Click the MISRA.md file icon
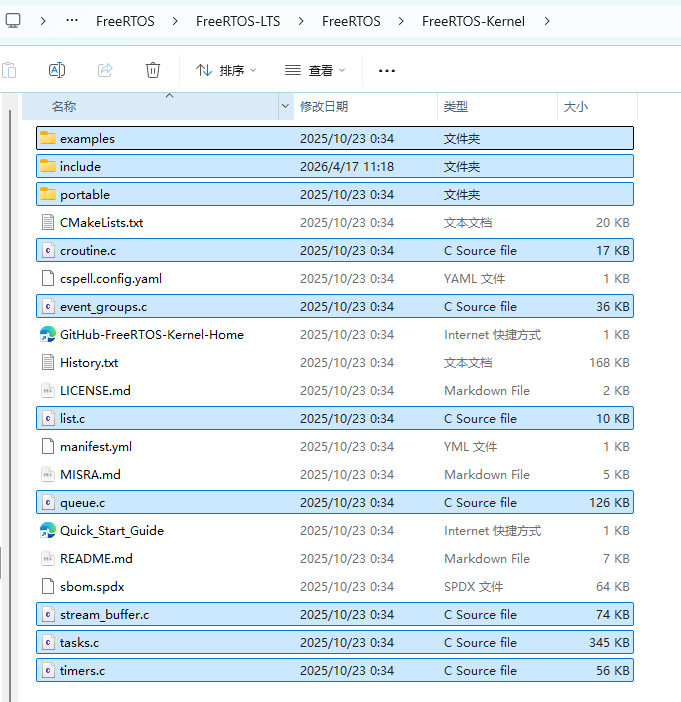Viewport: 681px width, 702px height. click(x=48, y=475)
